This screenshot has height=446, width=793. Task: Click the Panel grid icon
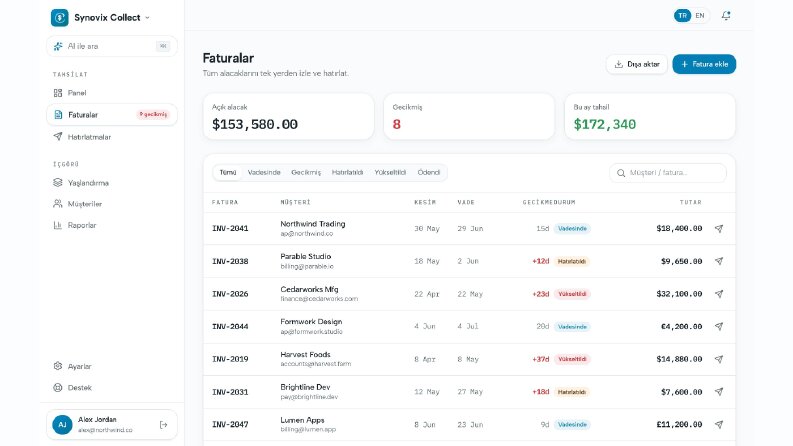pyautogui.click(x=58, y=93)
